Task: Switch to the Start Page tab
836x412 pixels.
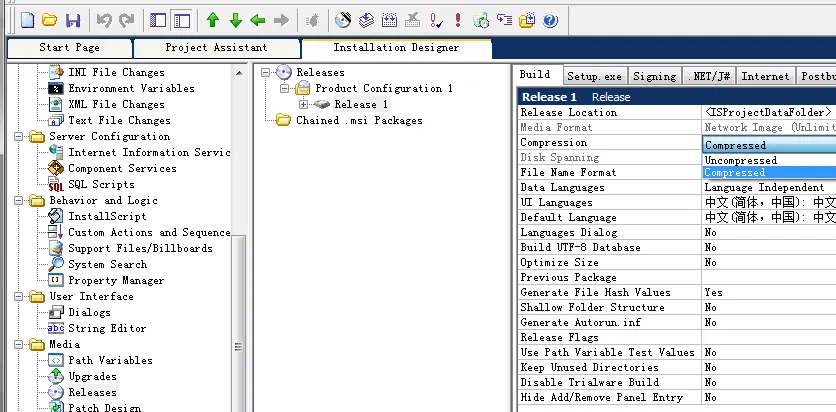Action: [x=69, y=48]
